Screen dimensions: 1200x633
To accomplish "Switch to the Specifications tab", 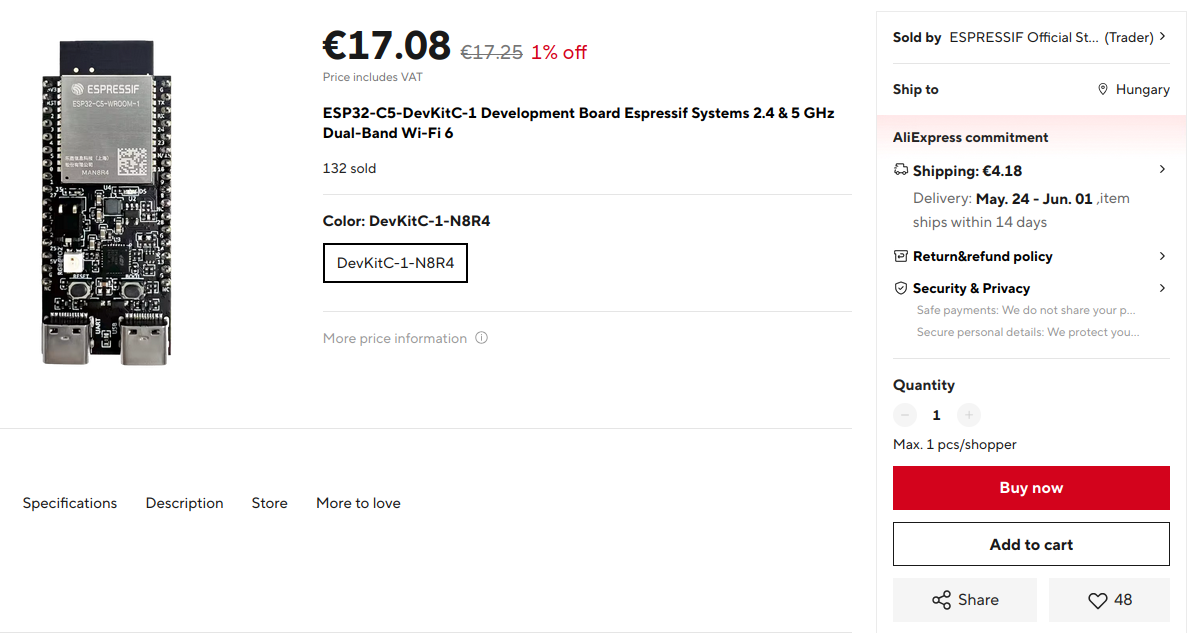I will (70, 503).
